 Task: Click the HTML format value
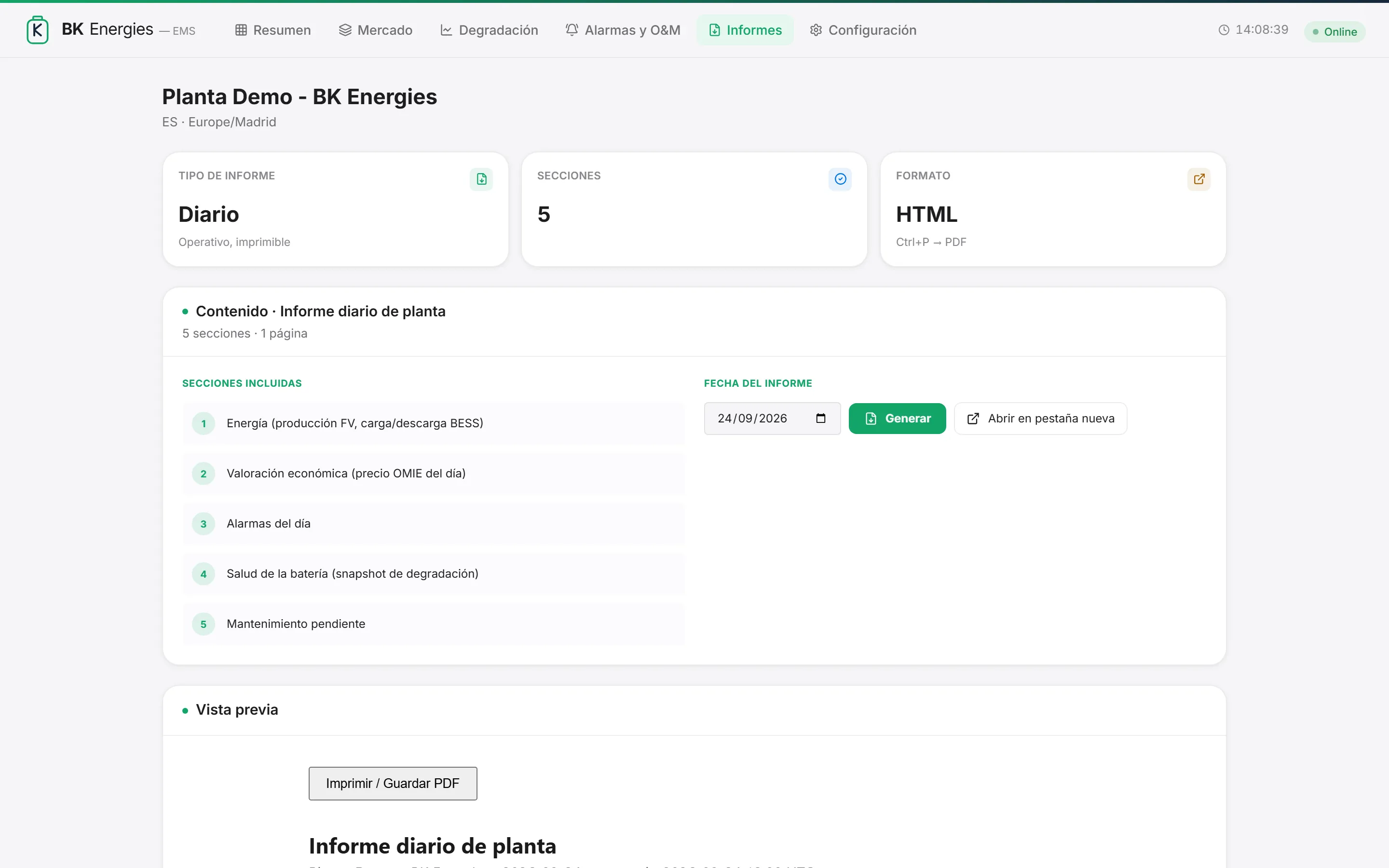coord(926,214)
